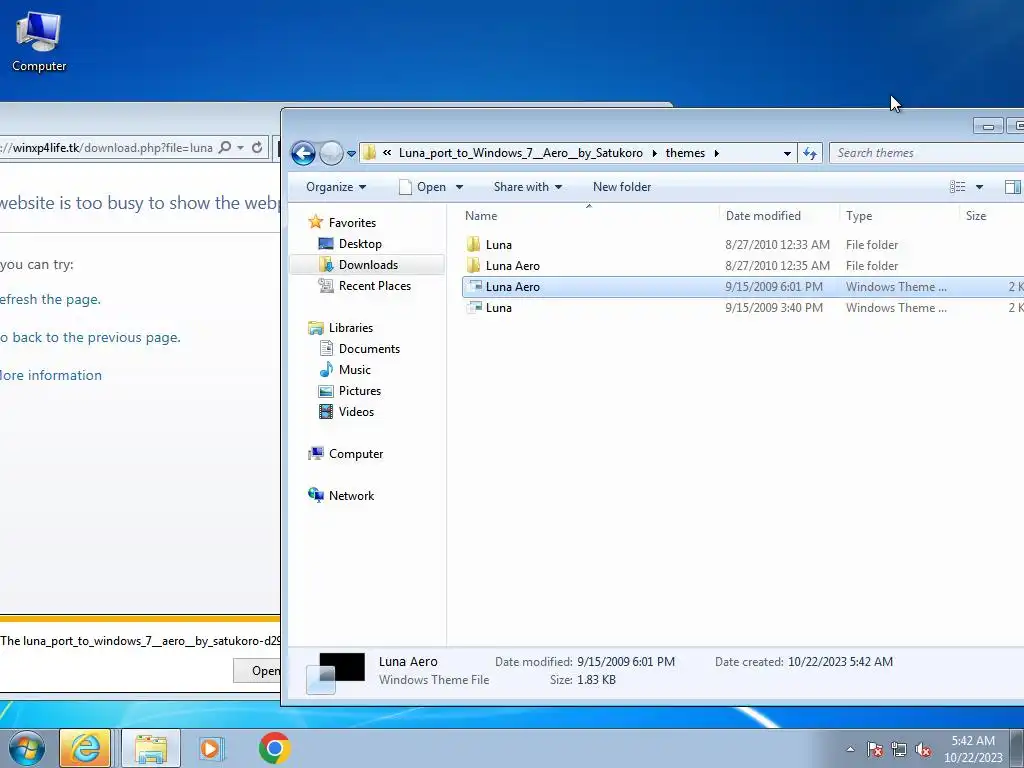The image size is (1024, 768).
Task: Expand the Open button dropdown arrow
Action: 459,187
